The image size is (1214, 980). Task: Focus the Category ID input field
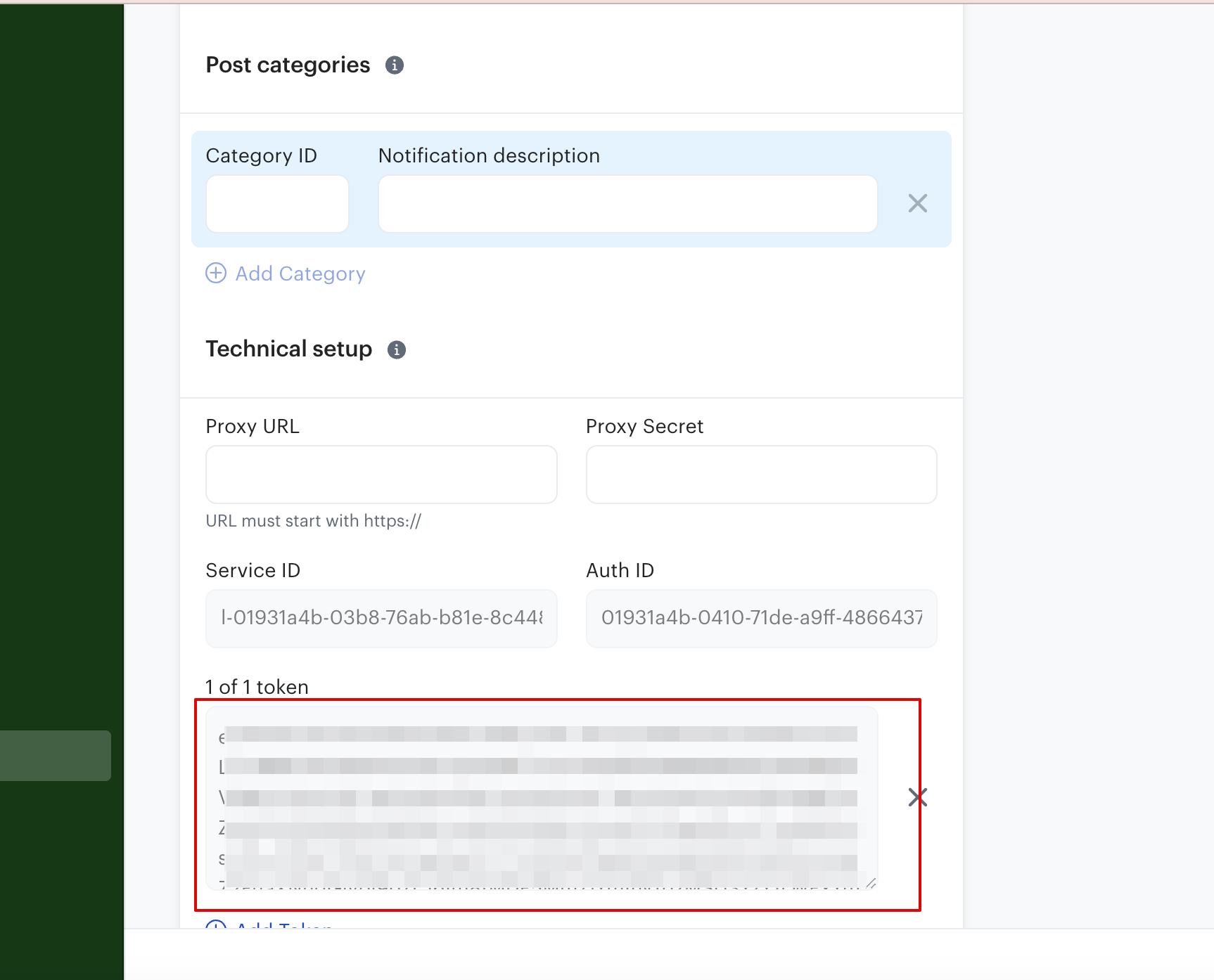tap(277, 204)
